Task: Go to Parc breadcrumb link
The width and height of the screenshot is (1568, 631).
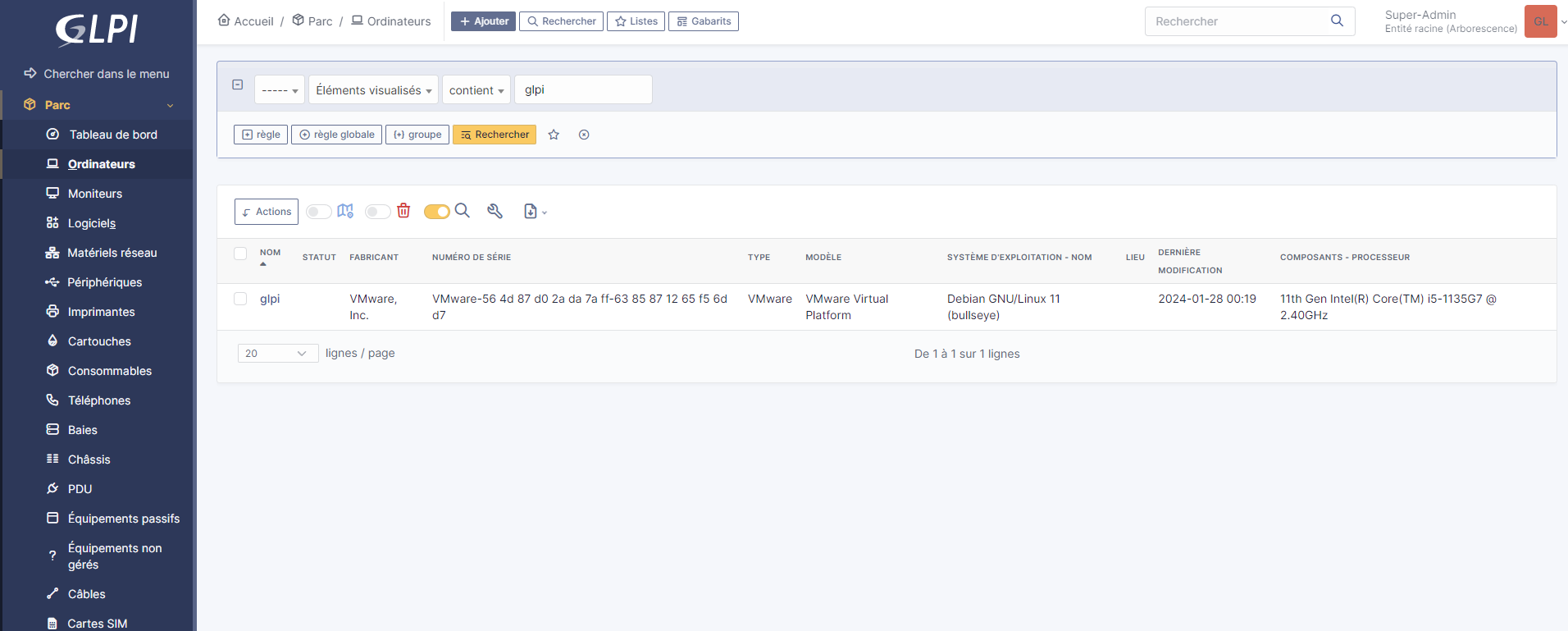Action: (x=312, y=21)
